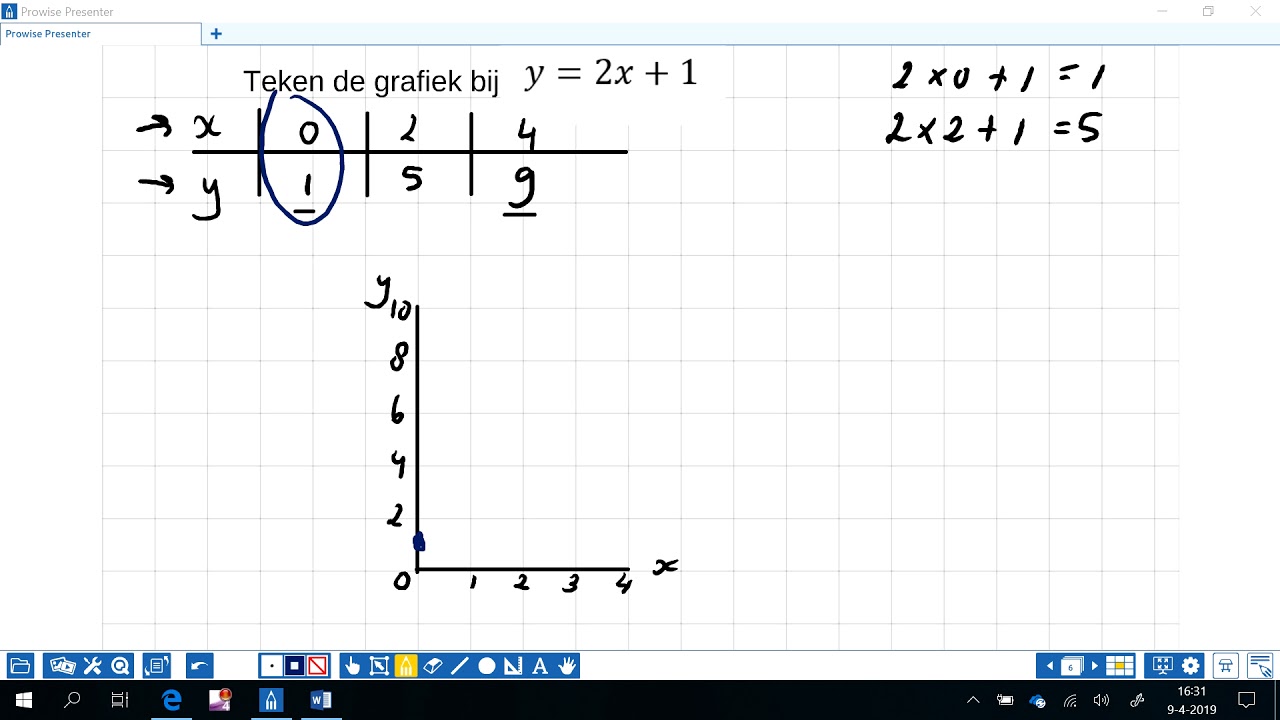Click the battery status tray icon
This screenshot has height=720, width=1280.
point(1005,700)
